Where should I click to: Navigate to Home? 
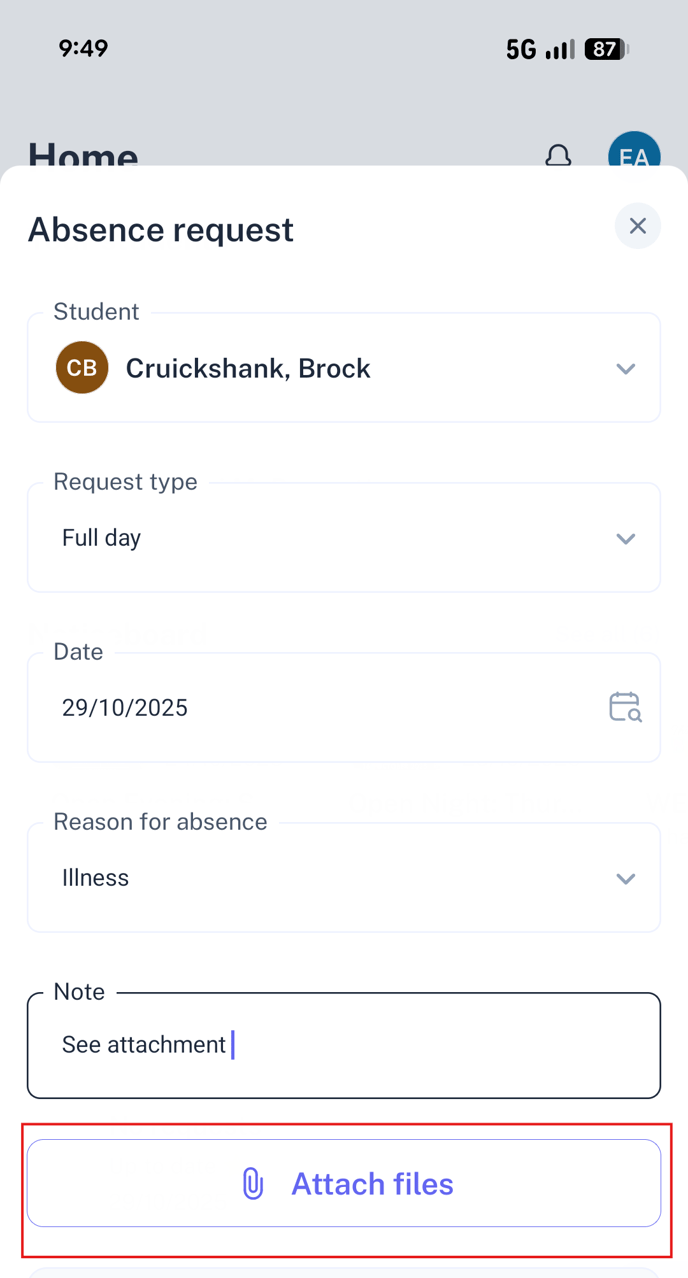tap(82, 157)
